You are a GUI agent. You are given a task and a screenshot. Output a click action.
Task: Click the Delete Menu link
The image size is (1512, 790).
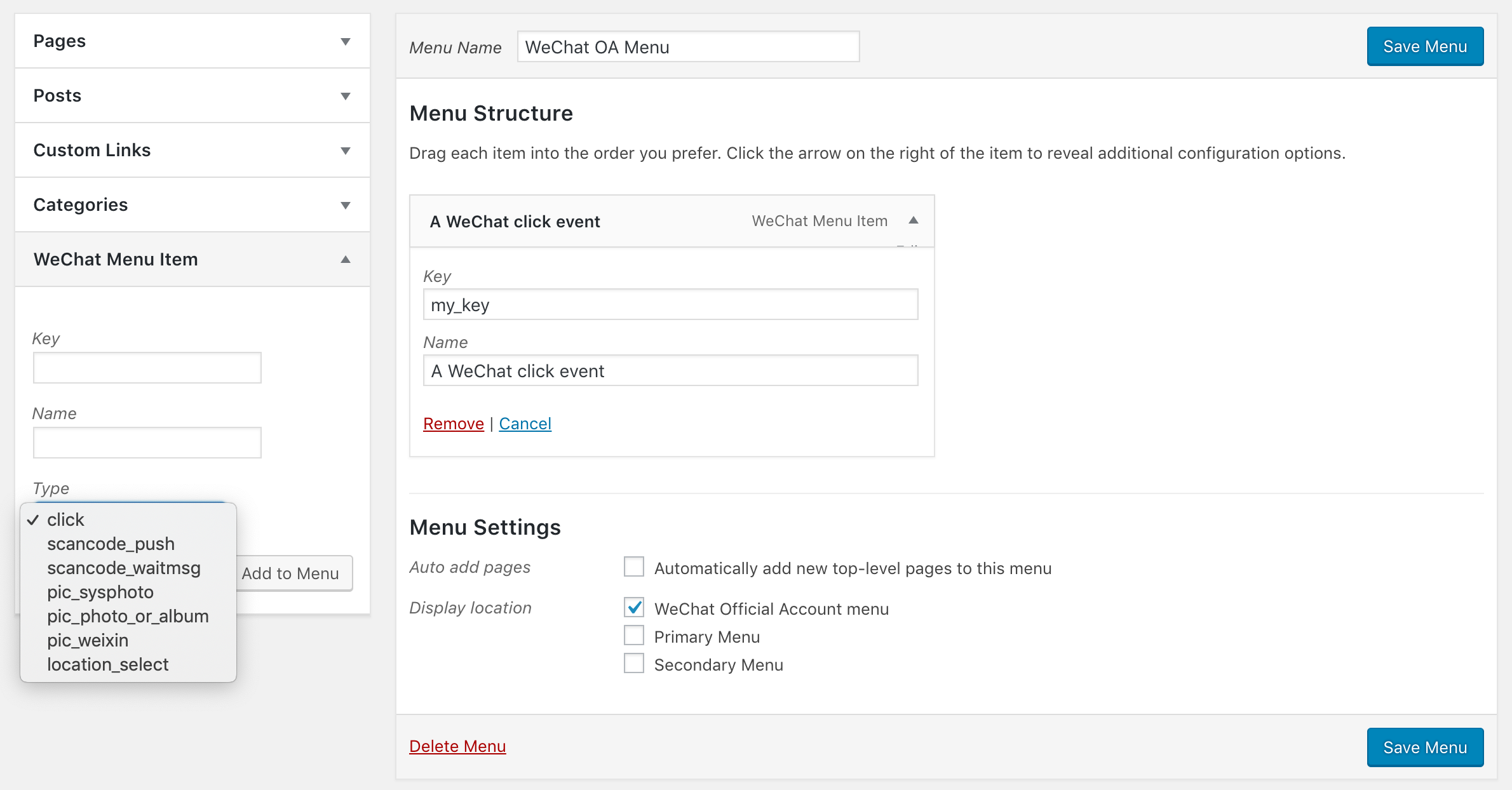[x=457, y=746]
